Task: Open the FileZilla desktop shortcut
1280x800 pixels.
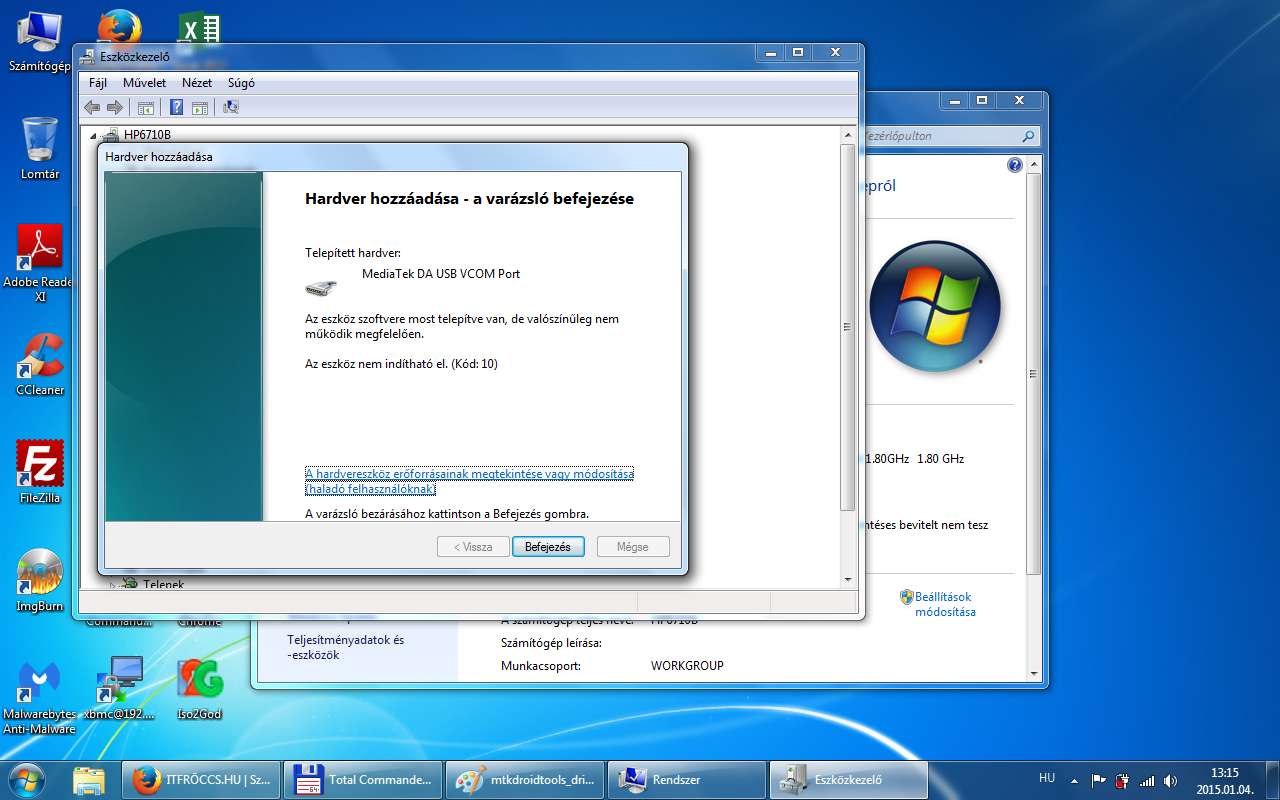Action: click(40, 470)
